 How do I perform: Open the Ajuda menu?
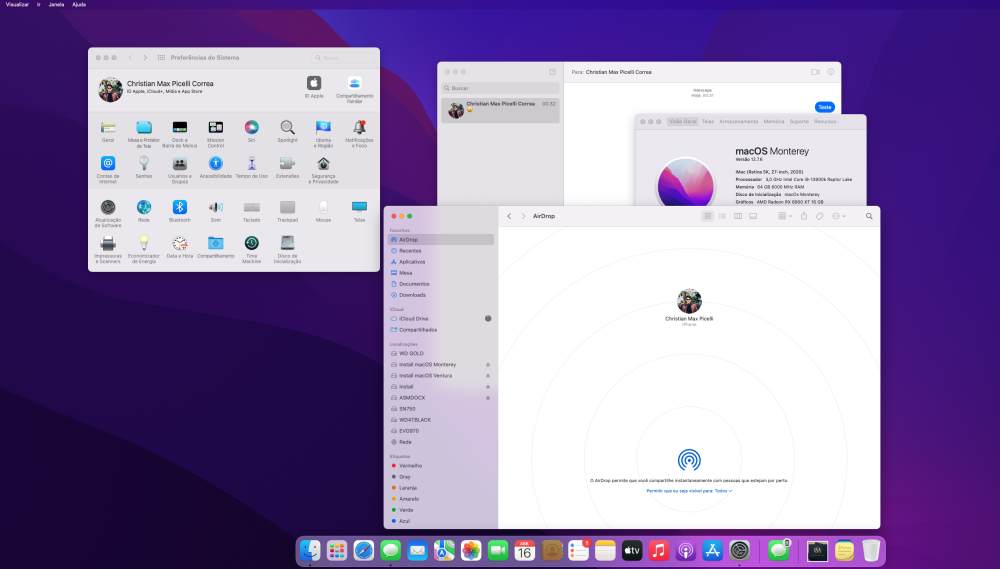point(79,4)
